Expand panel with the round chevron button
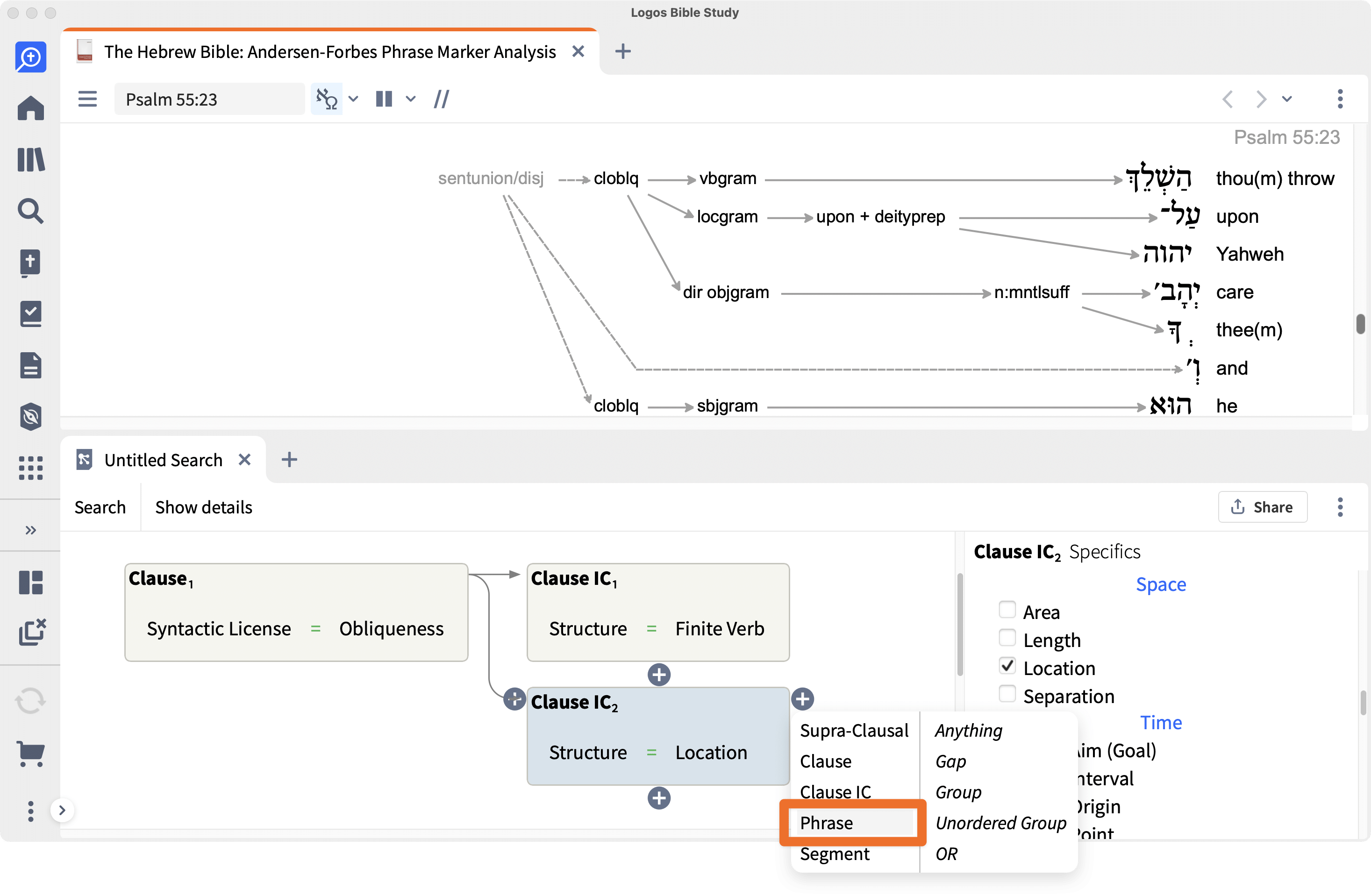 pyautogui.click(x=62, y=811)
